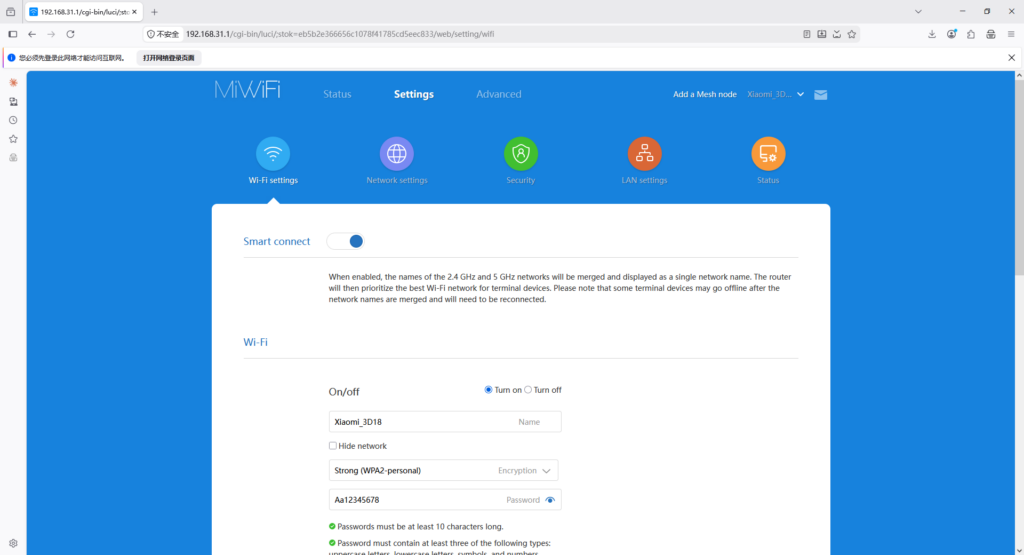Toggle password visibility eye icon
This screenshot has height=555, width=1024.
click(550, 500)
